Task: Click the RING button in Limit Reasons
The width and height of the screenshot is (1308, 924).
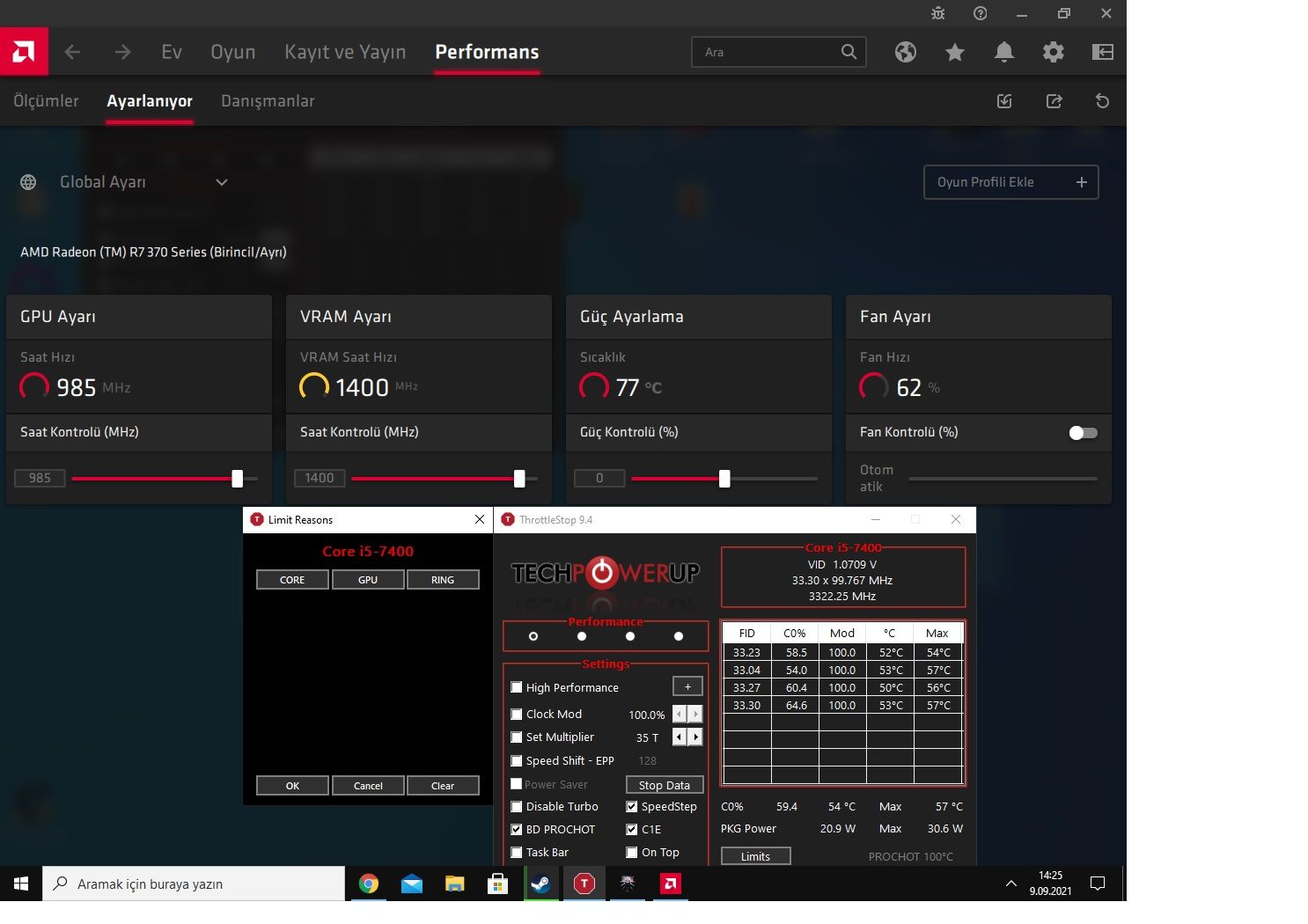Action: (x=443, y=580)
